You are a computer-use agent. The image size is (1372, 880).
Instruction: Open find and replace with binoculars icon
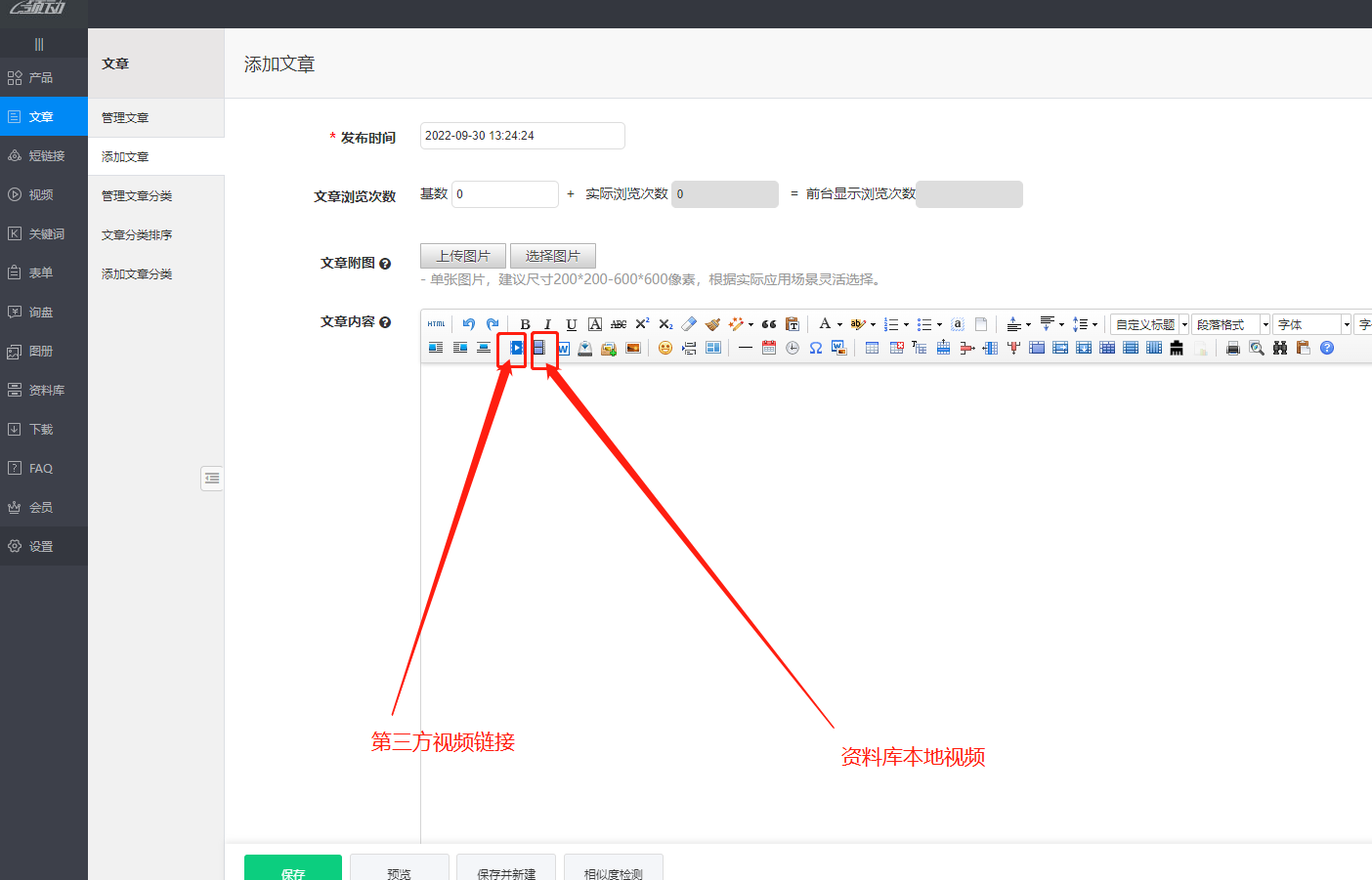(1280, 348)
